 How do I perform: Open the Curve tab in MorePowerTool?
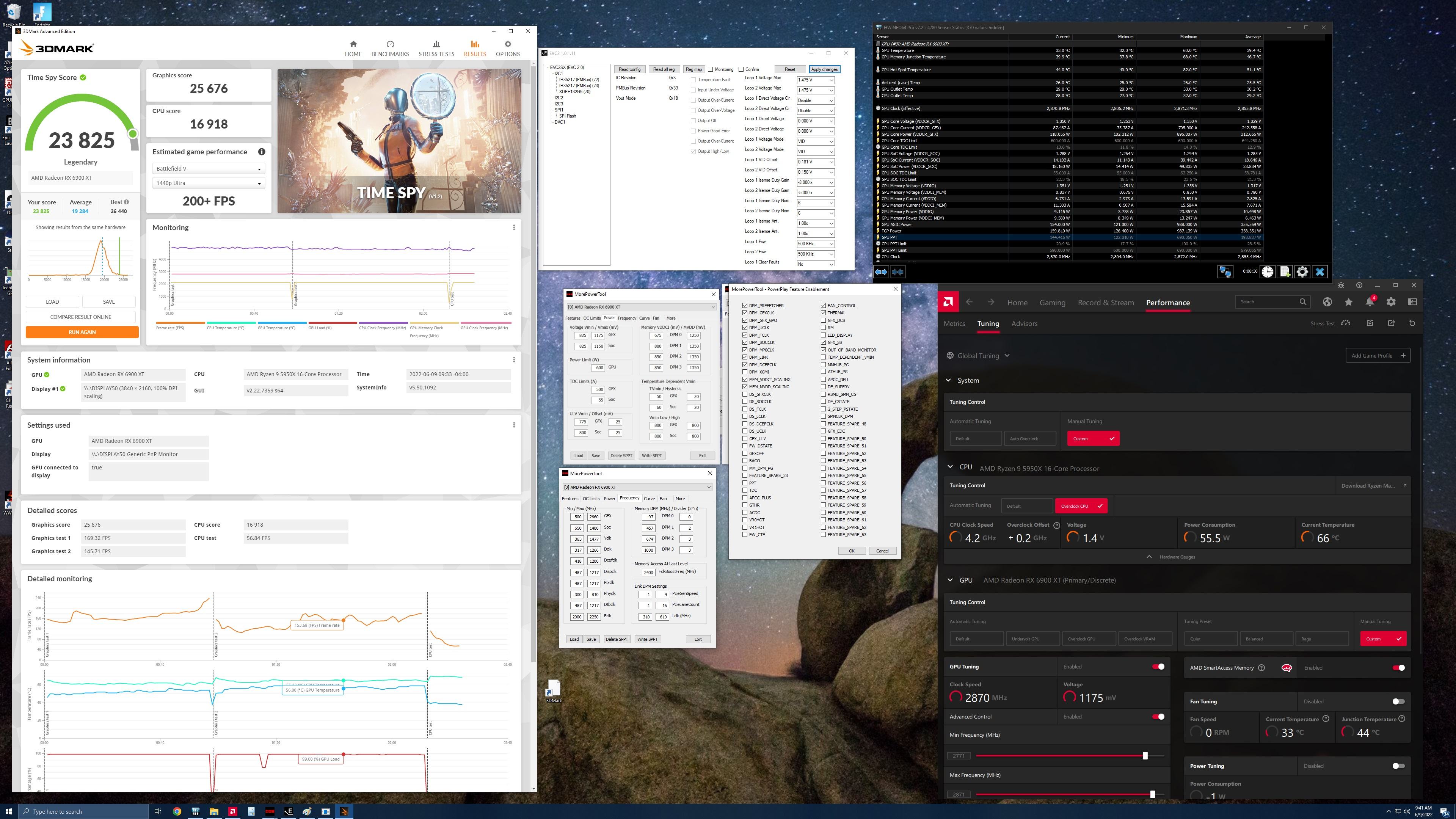[644, 318]
